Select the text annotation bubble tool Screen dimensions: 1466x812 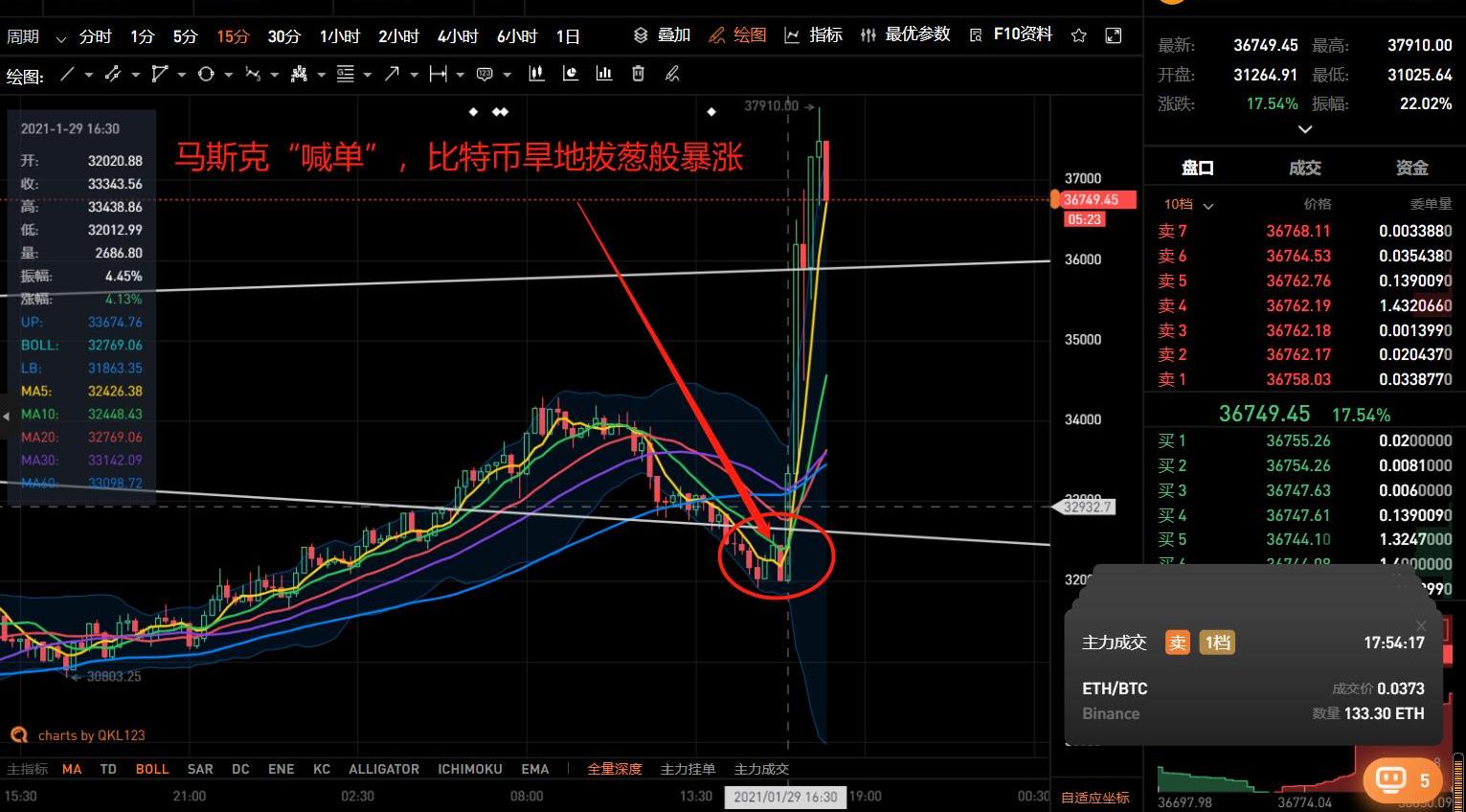(x=485, y=74)
